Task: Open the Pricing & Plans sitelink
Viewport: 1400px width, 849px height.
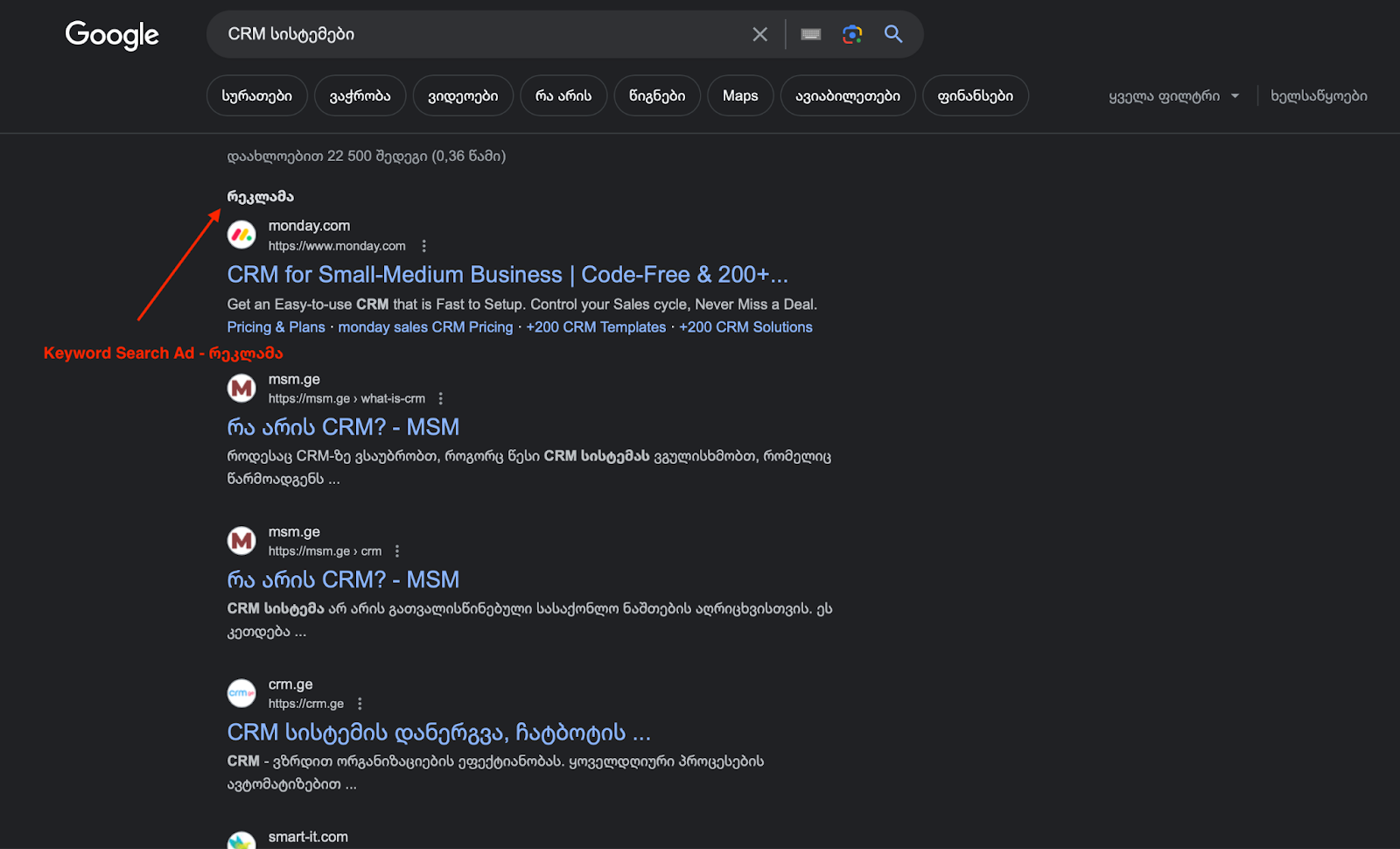Action: click(276, 326)
